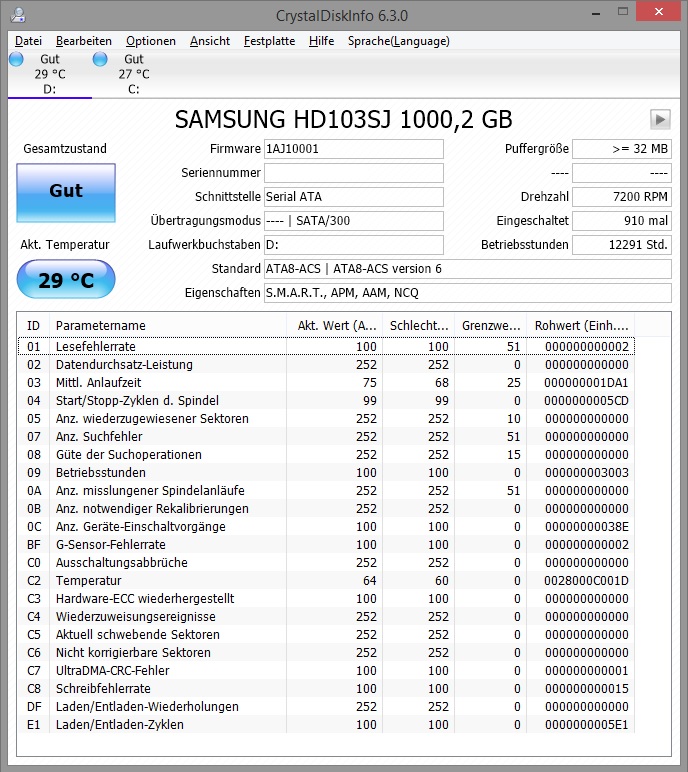The height and width of the screenshot is (772, 688).
Task: Click the Betriebsstunden field 12291 Std.
Action: 622,245
